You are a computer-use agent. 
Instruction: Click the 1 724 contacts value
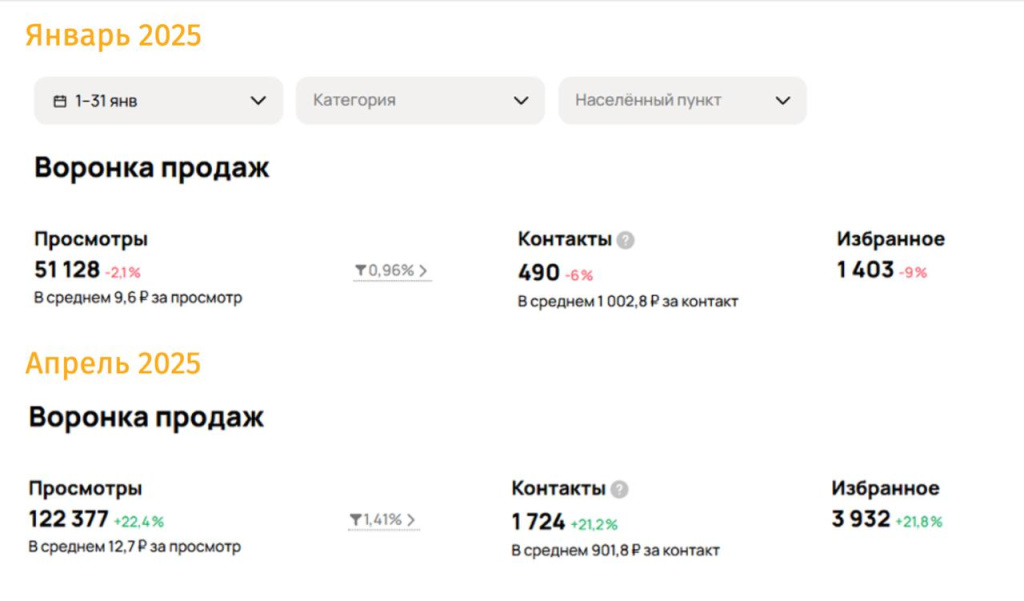click(x=538, y=522)
